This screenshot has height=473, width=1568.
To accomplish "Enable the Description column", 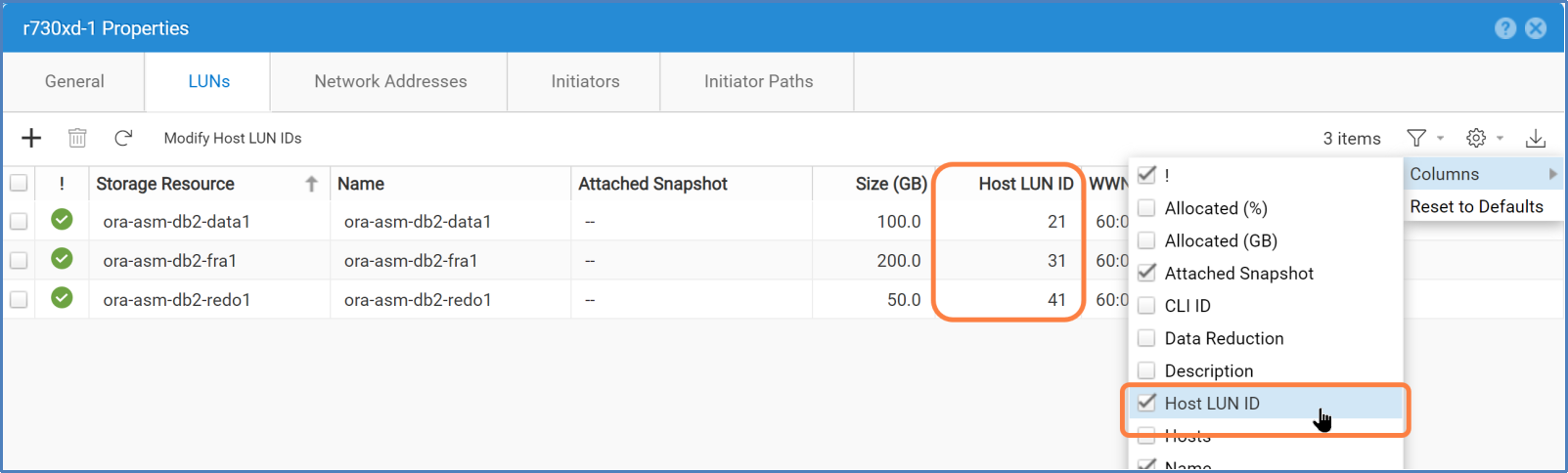I will (x=1146, y=370).
